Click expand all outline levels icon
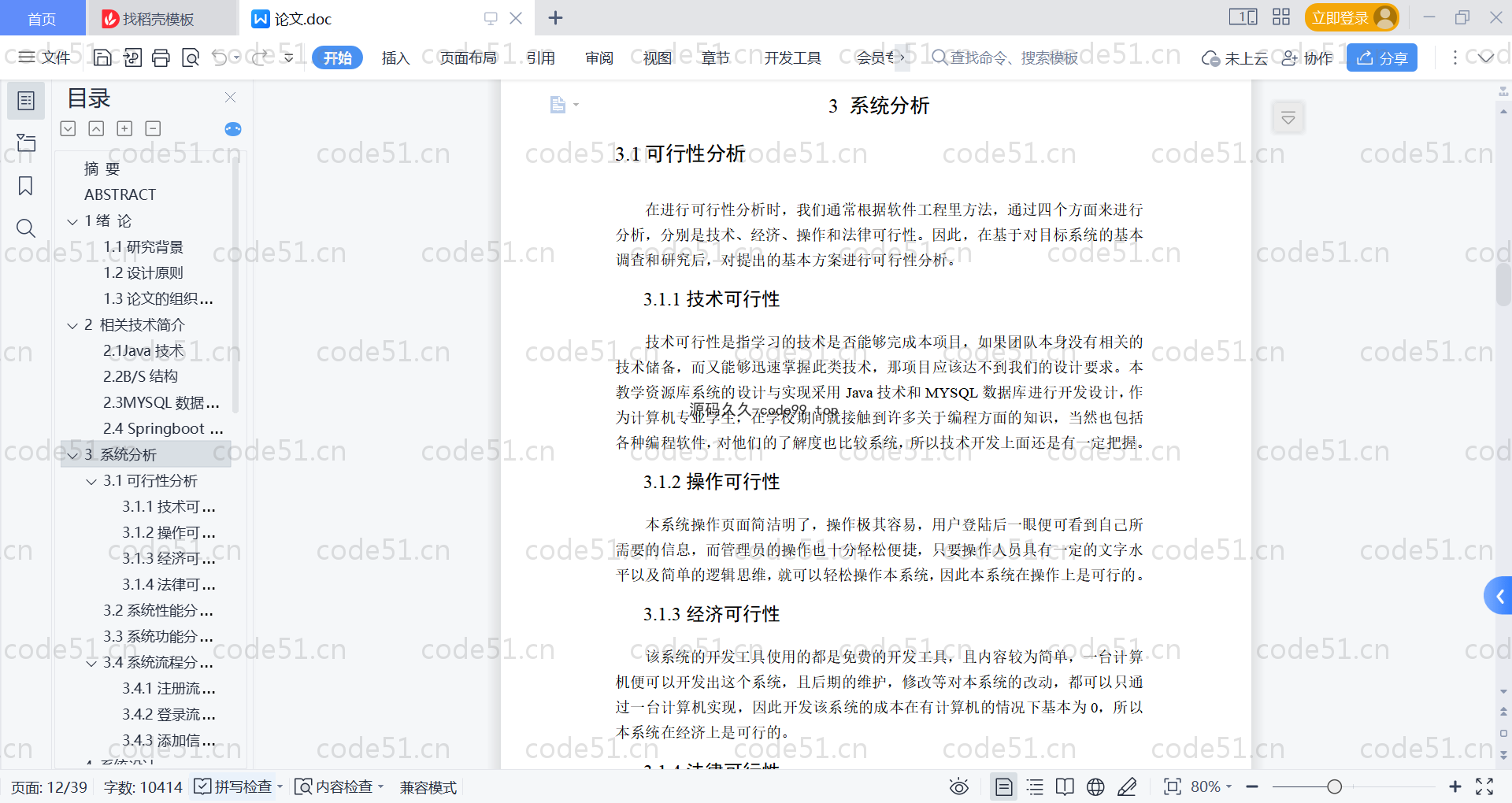 69,128
